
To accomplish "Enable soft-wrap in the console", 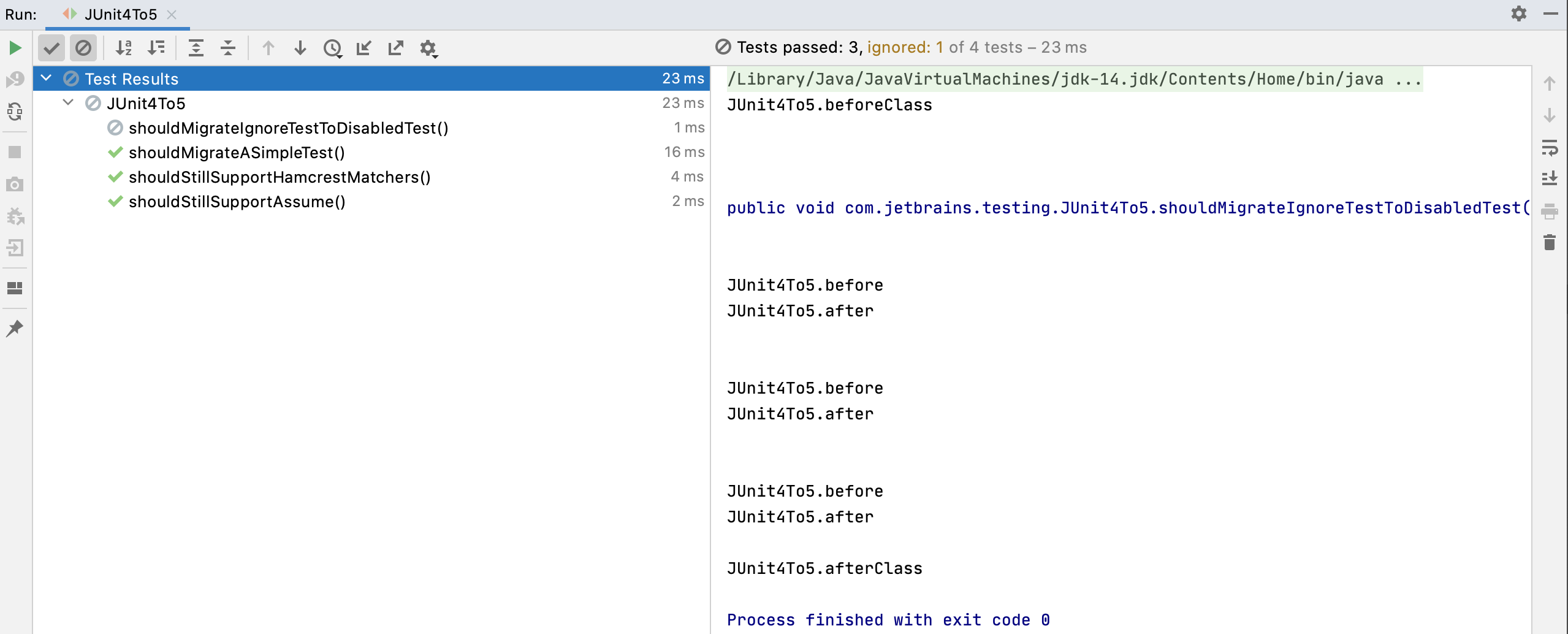I will pos(1549,147).
